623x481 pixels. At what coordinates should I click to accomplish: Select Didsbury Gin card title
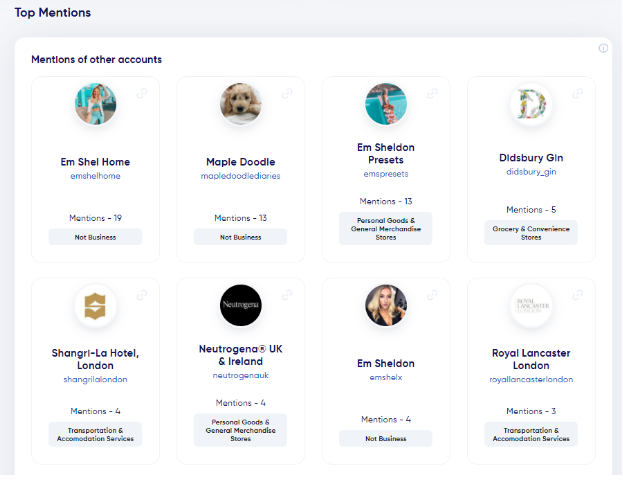531,158
